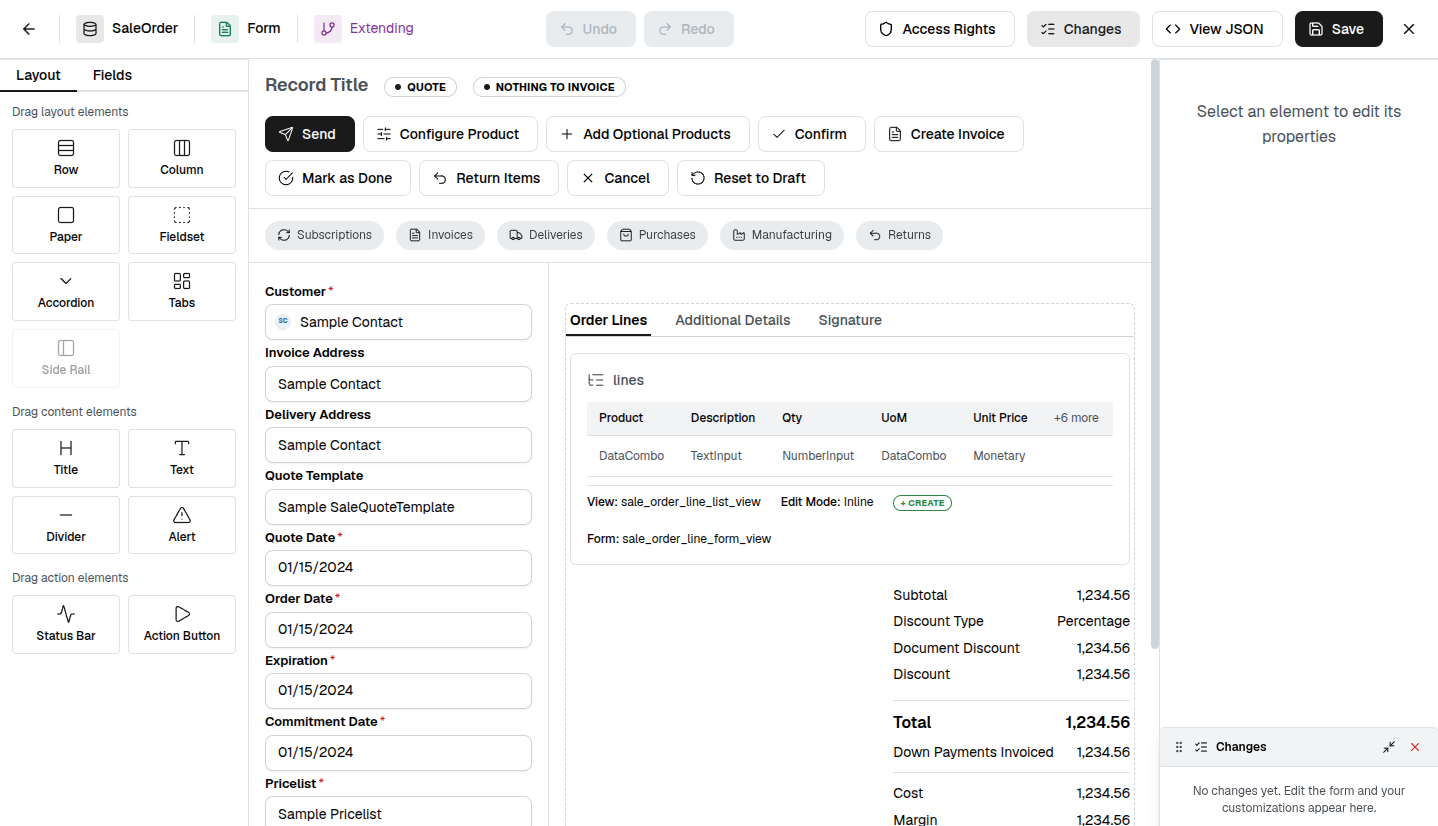Select the Customer field Sample Contact
Viewport: 1438px width, 826px height.
coord(398,322)
